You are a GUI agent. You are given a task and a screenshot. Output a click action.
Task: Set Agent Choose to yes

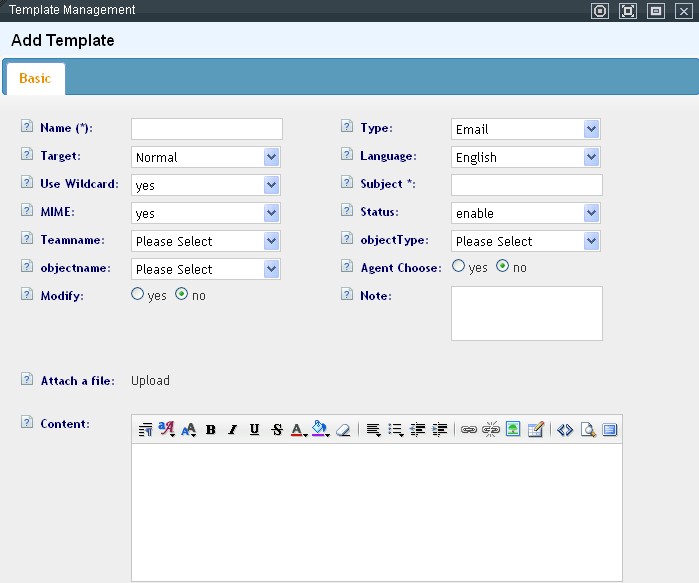pos(459,267)
